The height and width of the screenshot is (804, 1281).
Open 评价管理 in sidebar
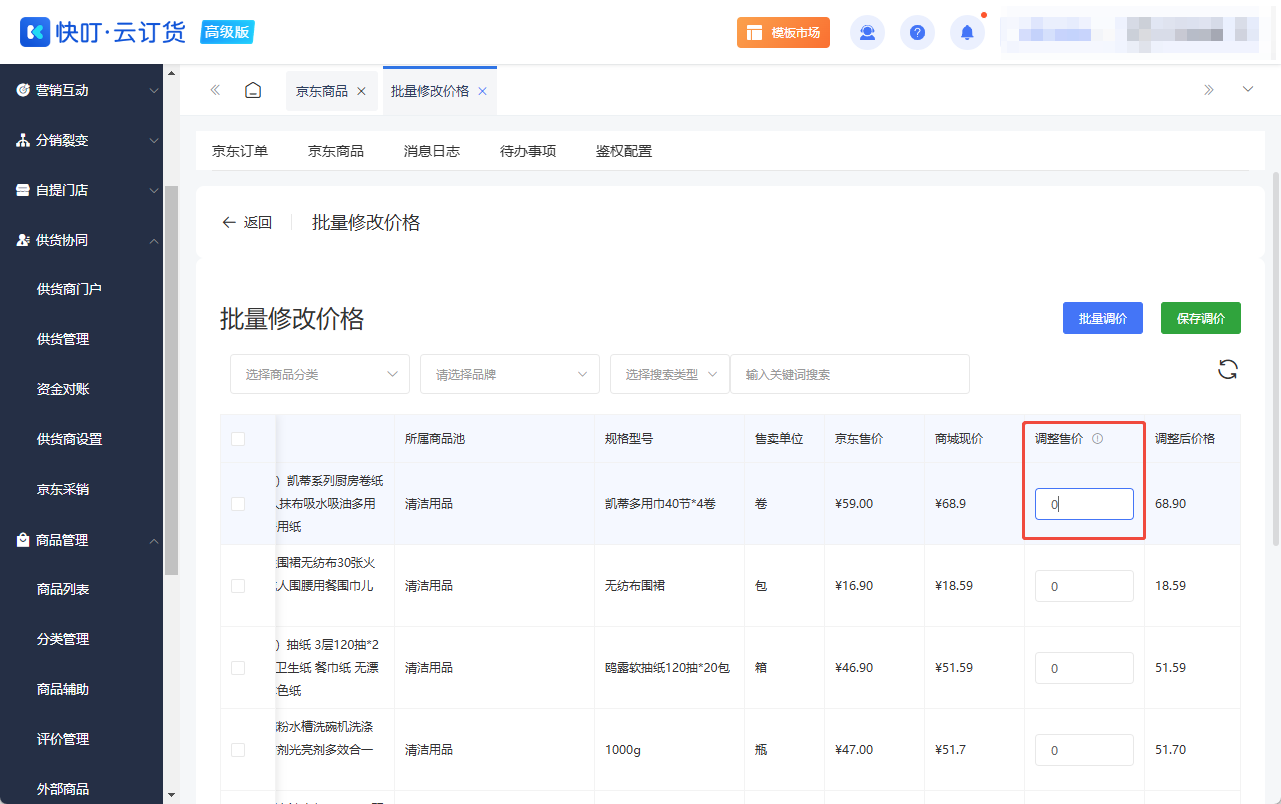pyautogui.click(x=63, y=739)
